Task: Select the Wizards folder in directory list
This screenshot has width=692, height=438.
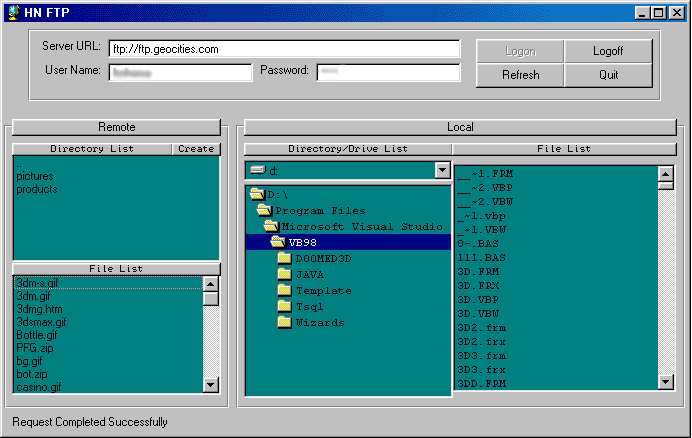Action: pyautogui.click(x=319, y=322)
